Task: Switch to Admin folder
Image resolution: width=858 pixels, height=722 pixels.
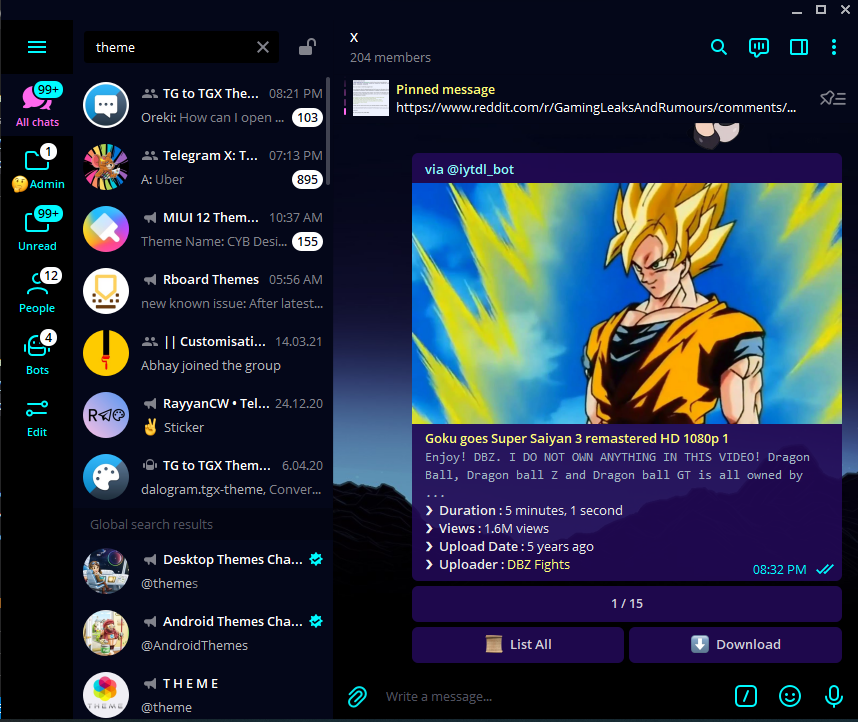Action: click(37, 167)
